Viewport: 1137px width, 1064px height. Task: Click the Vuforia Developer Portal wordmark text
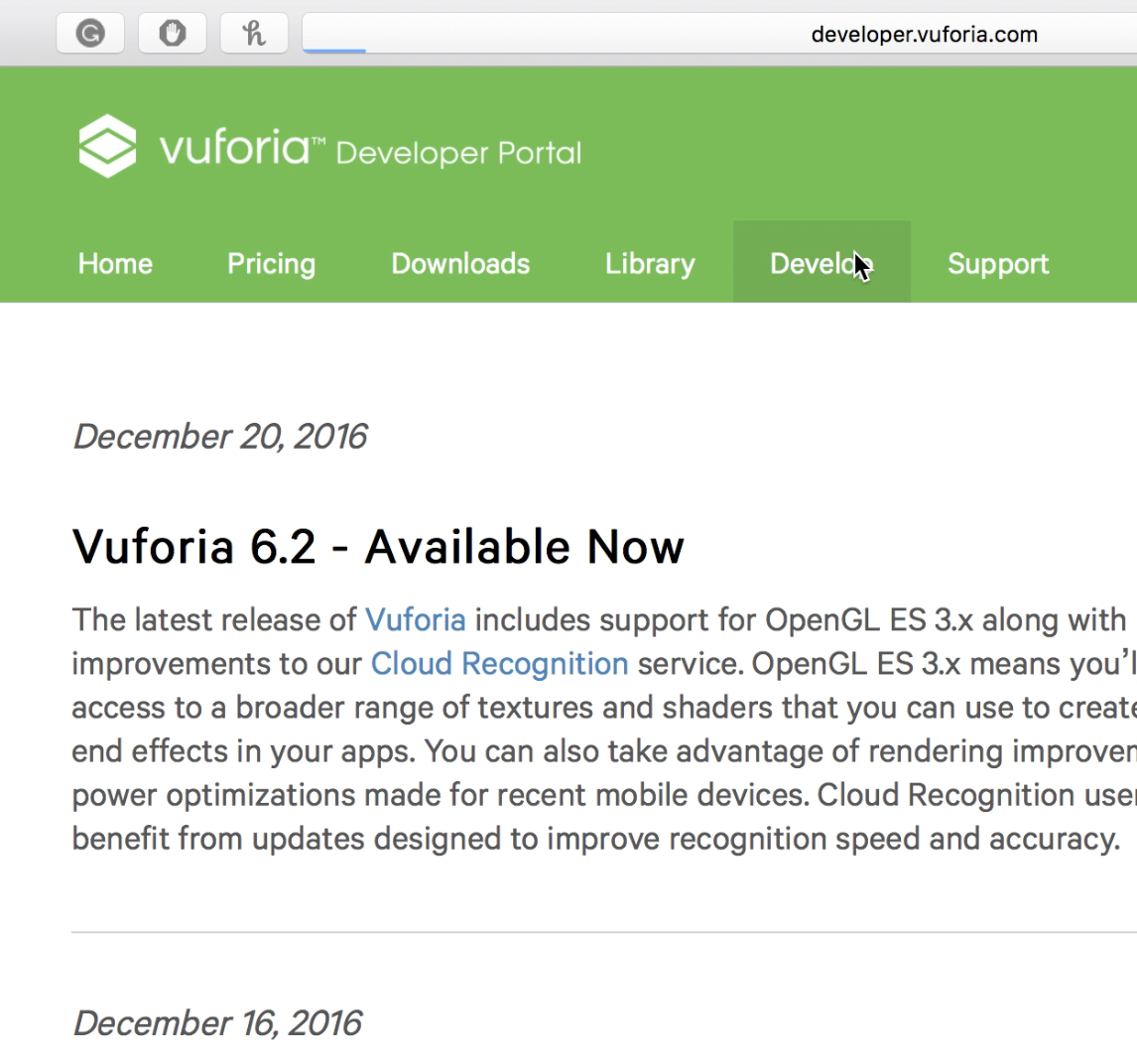(370, 151)
